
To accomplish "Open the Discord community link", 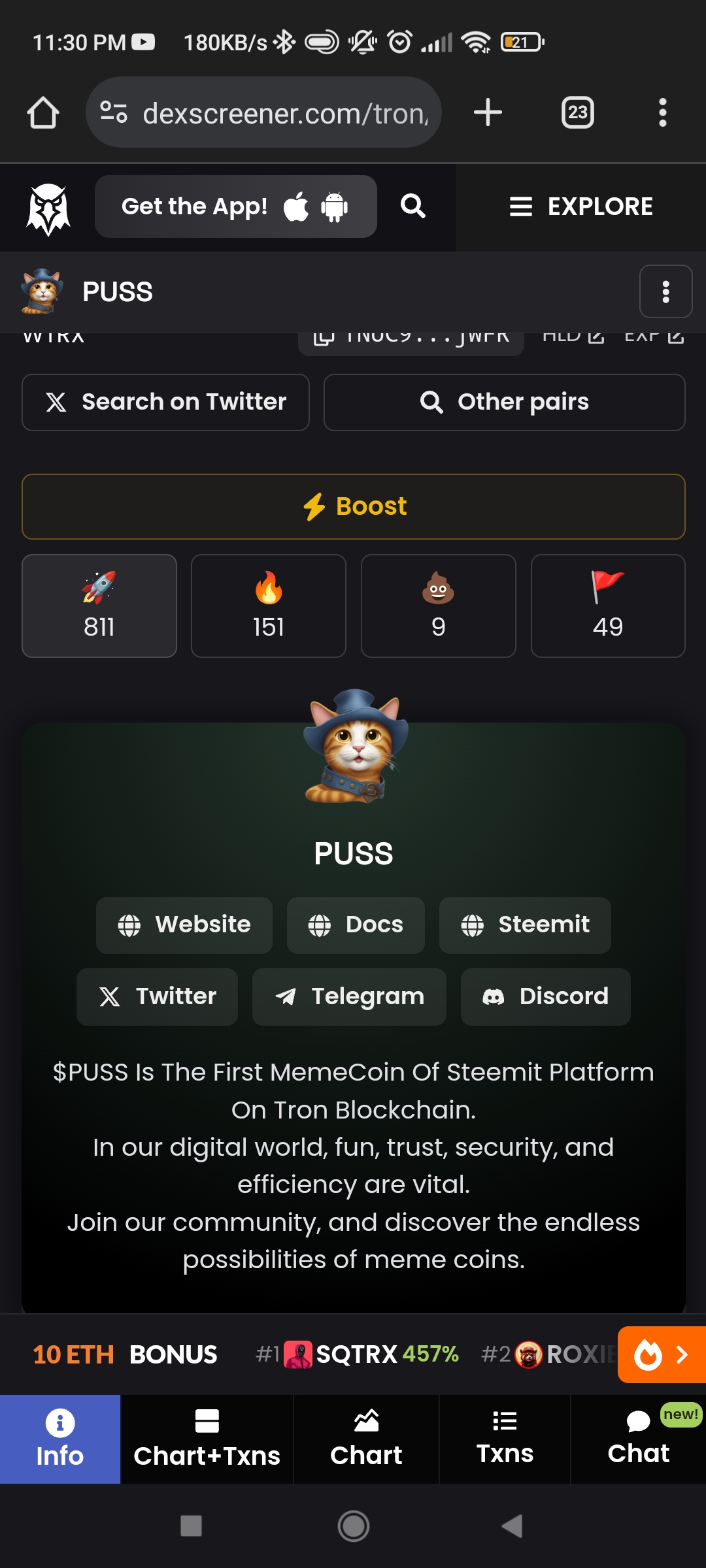I will pos(546,997).
